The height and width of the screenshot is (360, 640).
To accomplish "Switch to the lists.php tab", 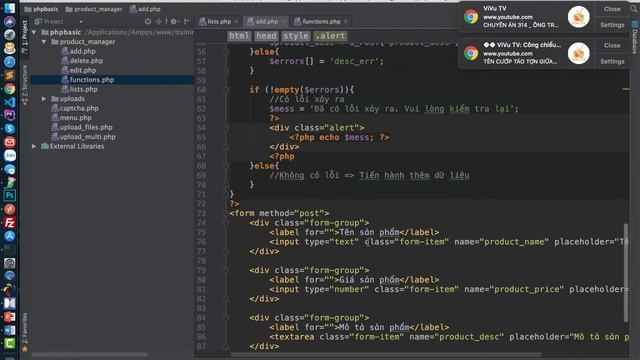I will coord(219,22).
